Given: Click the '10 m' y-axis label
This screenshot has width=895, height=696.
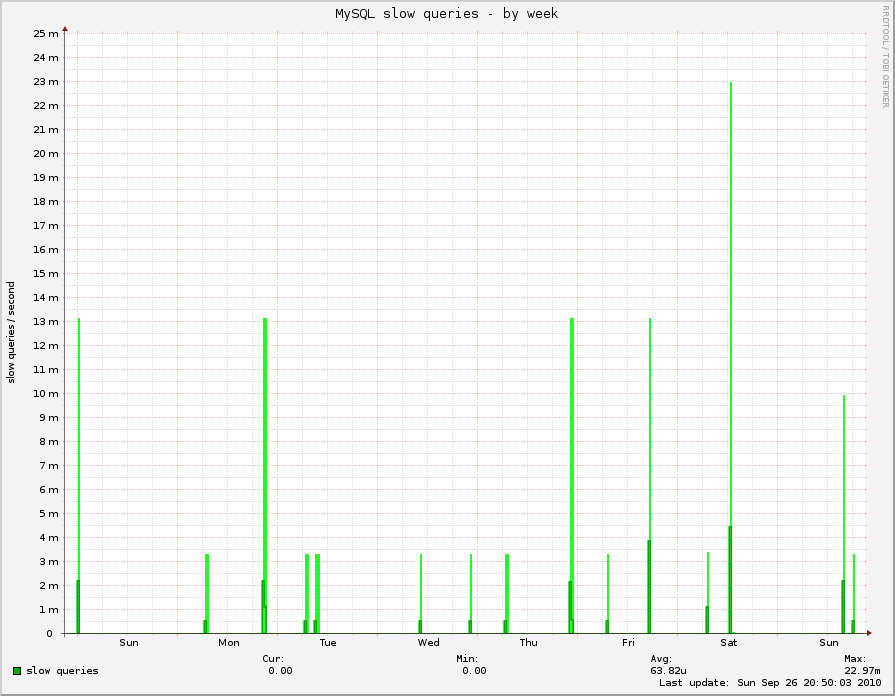Looking at the screenshot, I should (x=46, y=393).
